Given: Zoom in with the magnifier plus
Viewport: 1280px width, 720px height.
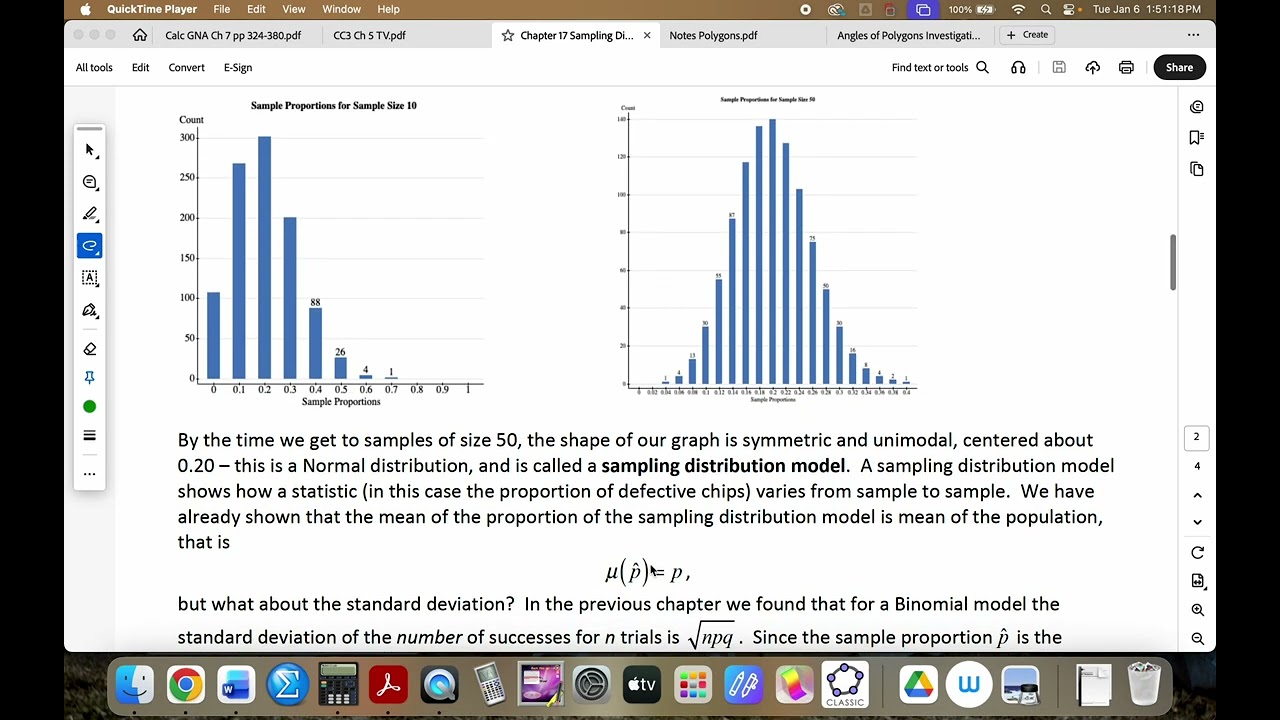Looking at the screenshot, I should click(x=1197, y=610).
